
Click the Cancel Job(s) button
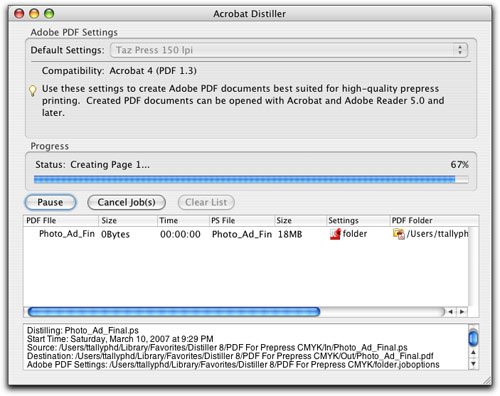point(126,202)
